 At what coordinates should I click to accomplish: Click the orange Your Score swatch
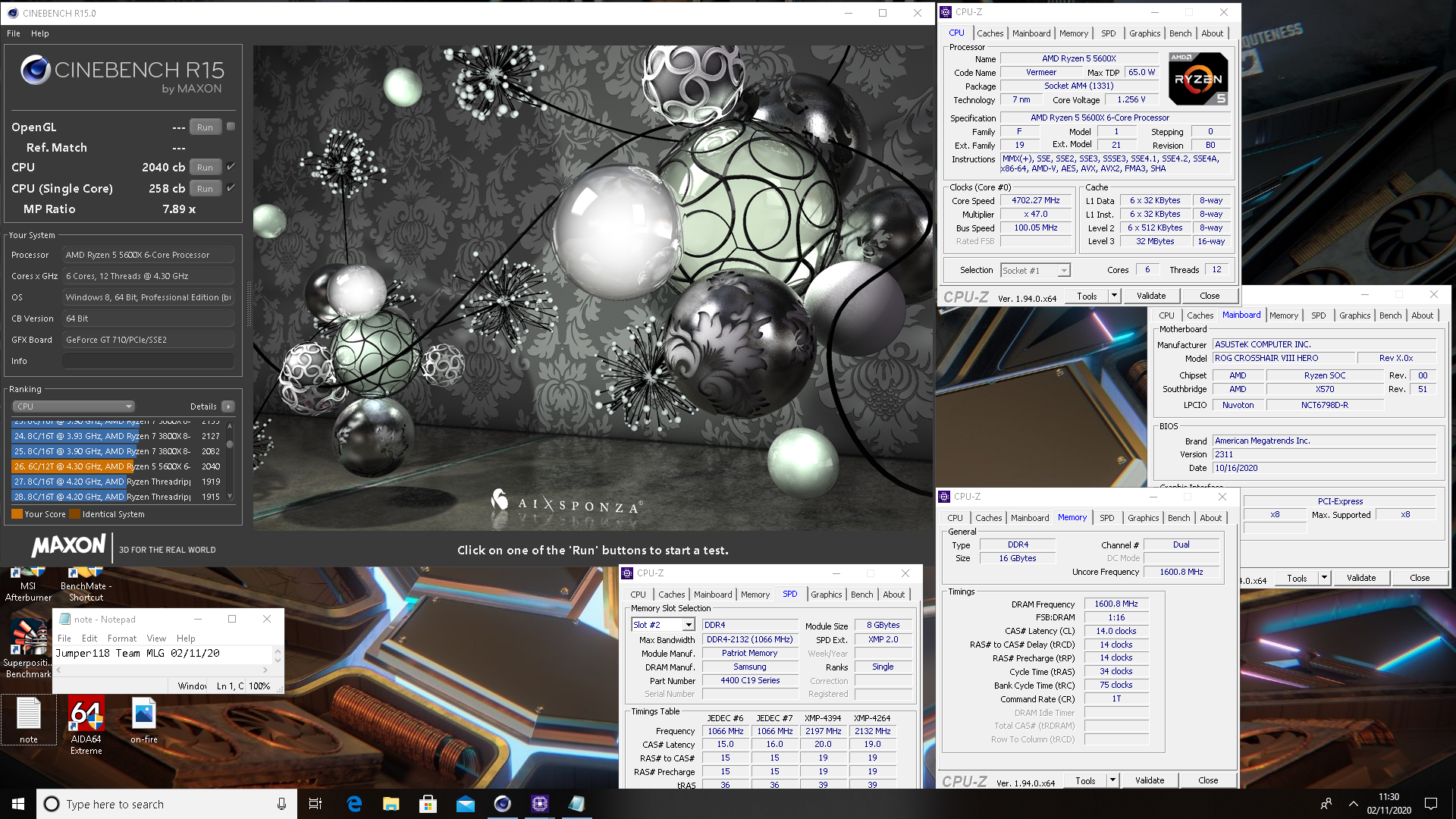[17, 514]
